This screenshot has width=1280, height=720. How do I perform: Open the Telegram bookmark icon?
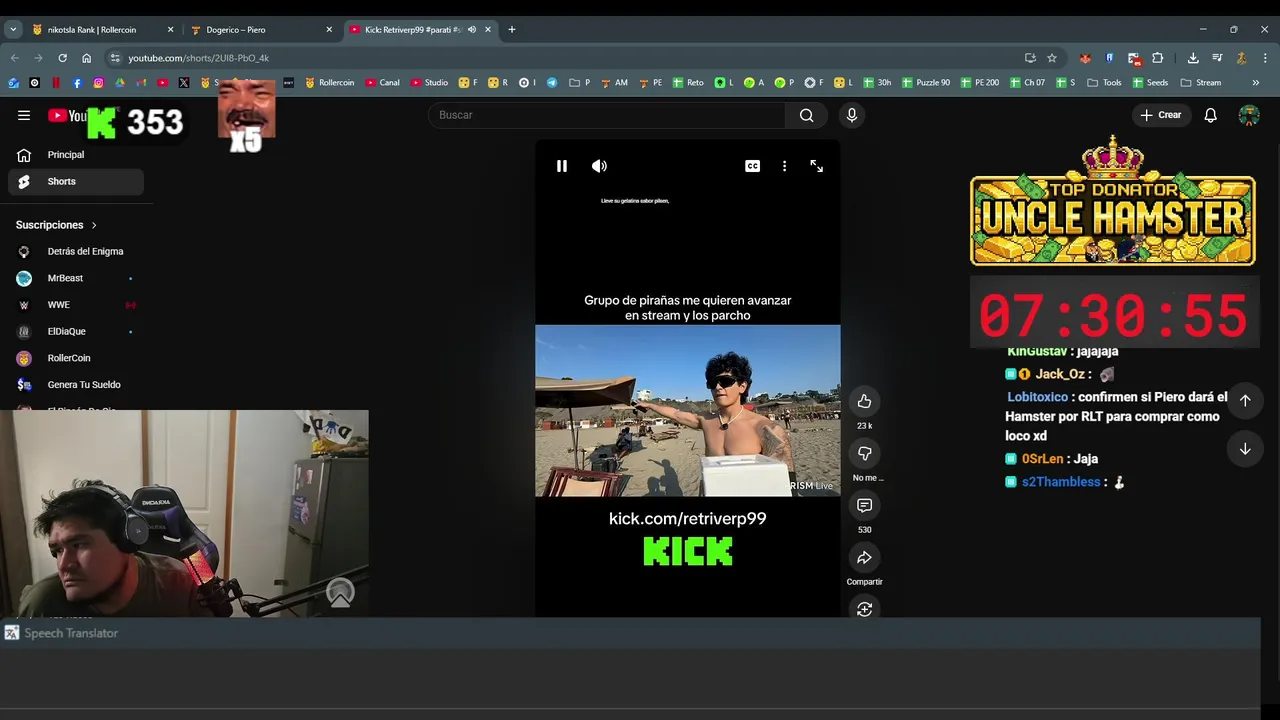coord(552,83)
